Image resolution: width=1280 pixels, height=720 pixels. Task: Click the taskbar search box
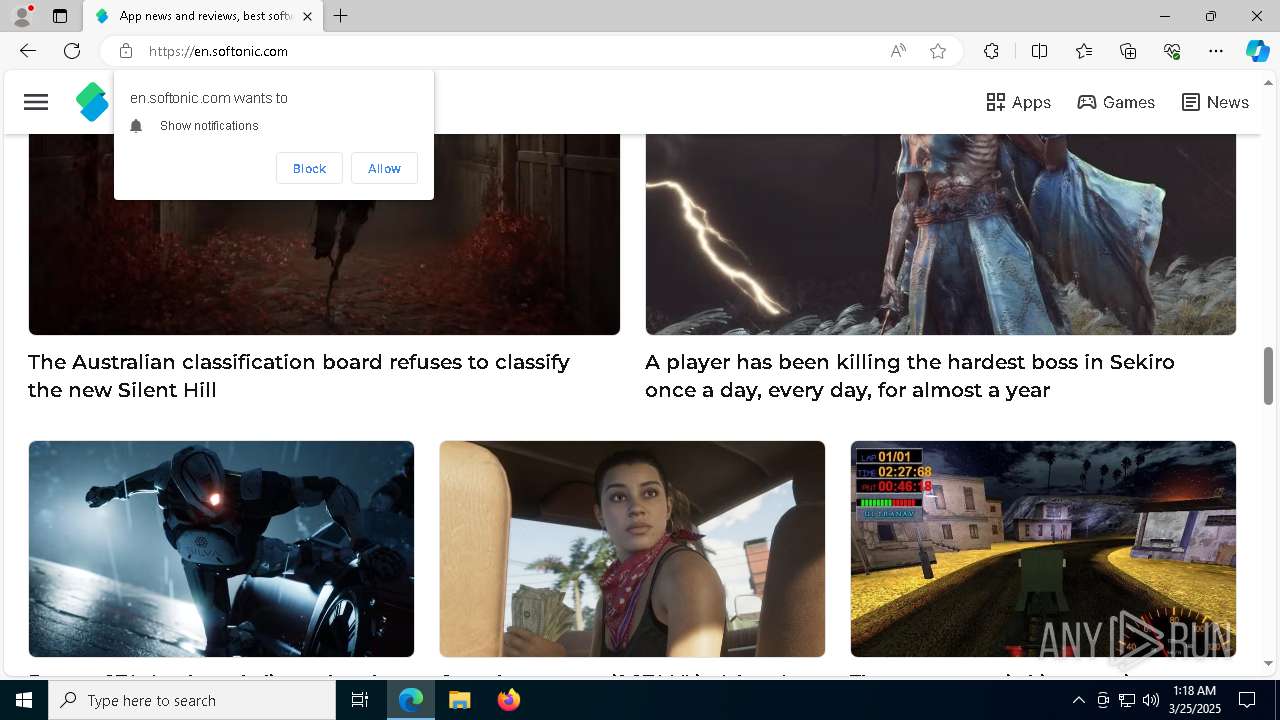[x=192, y=700]
